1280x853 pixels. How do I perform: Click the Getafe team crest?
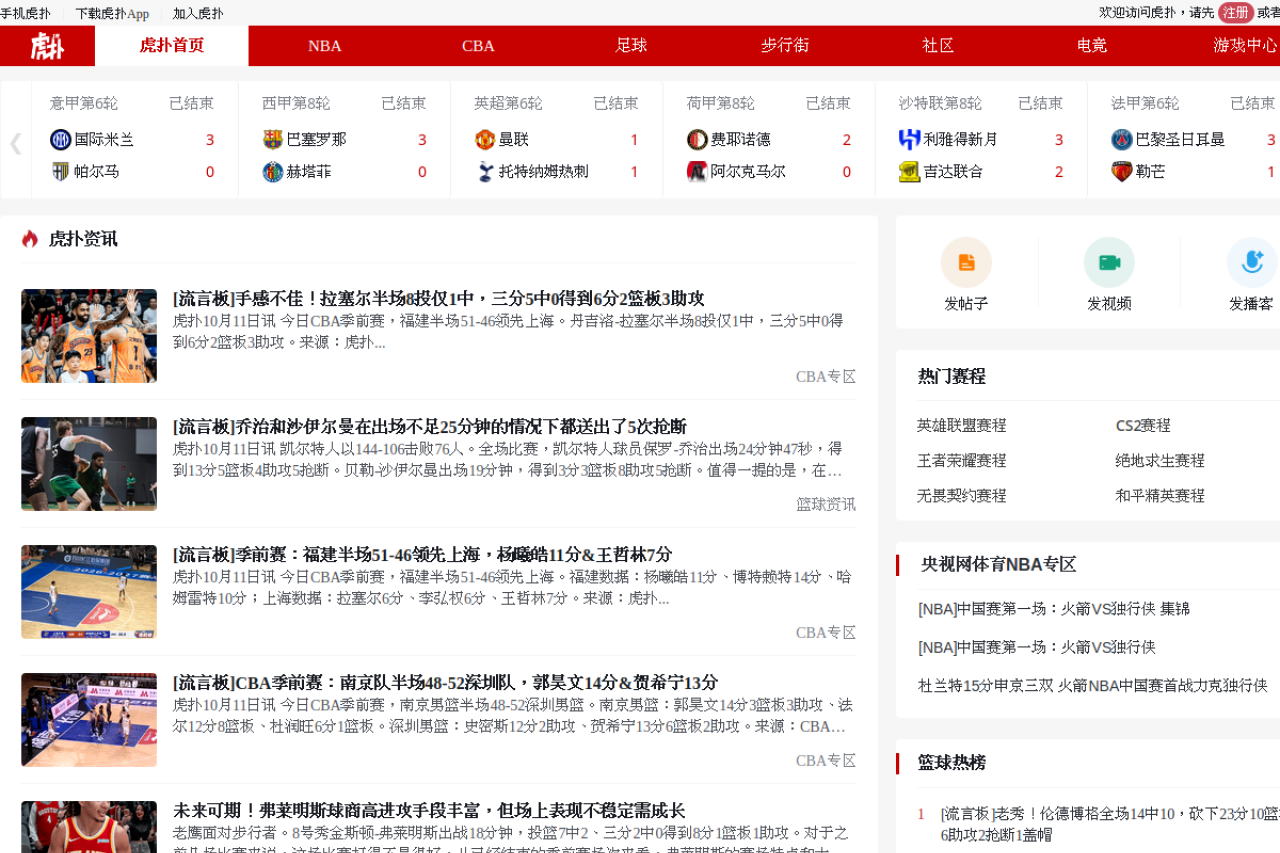coord(273,171)
